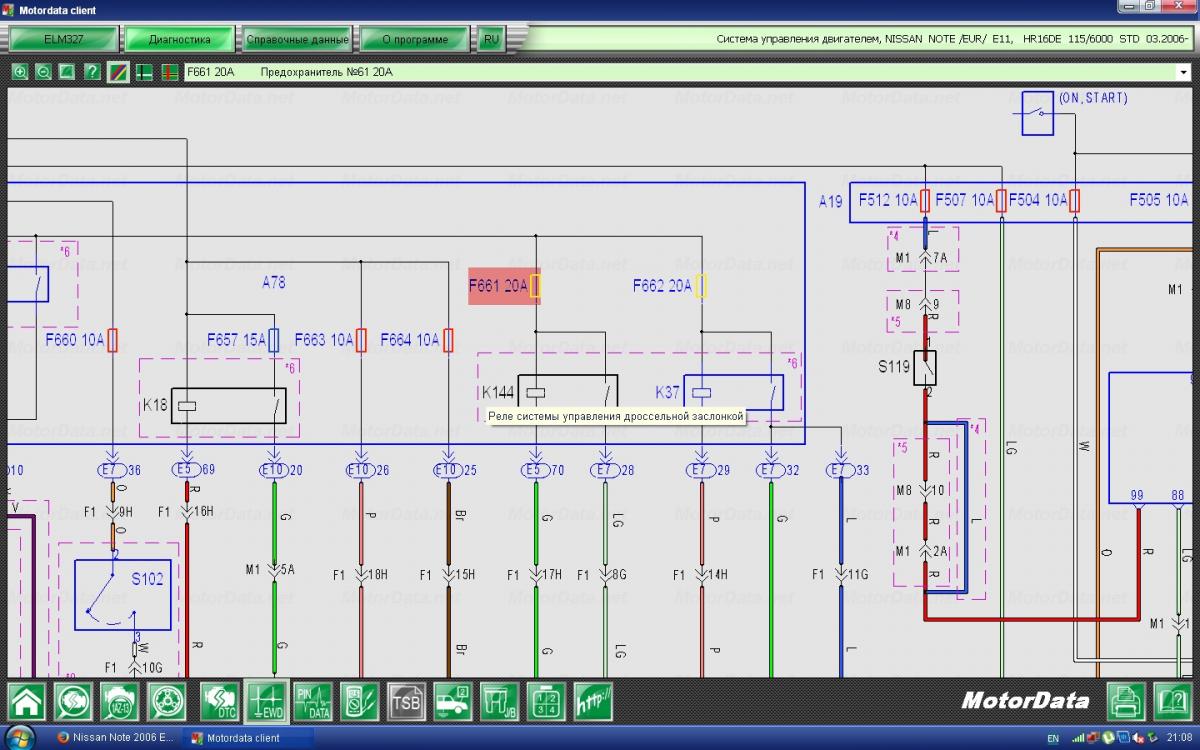Open the J/B fuse box icon
The image size is (1200, 750).
499,701
